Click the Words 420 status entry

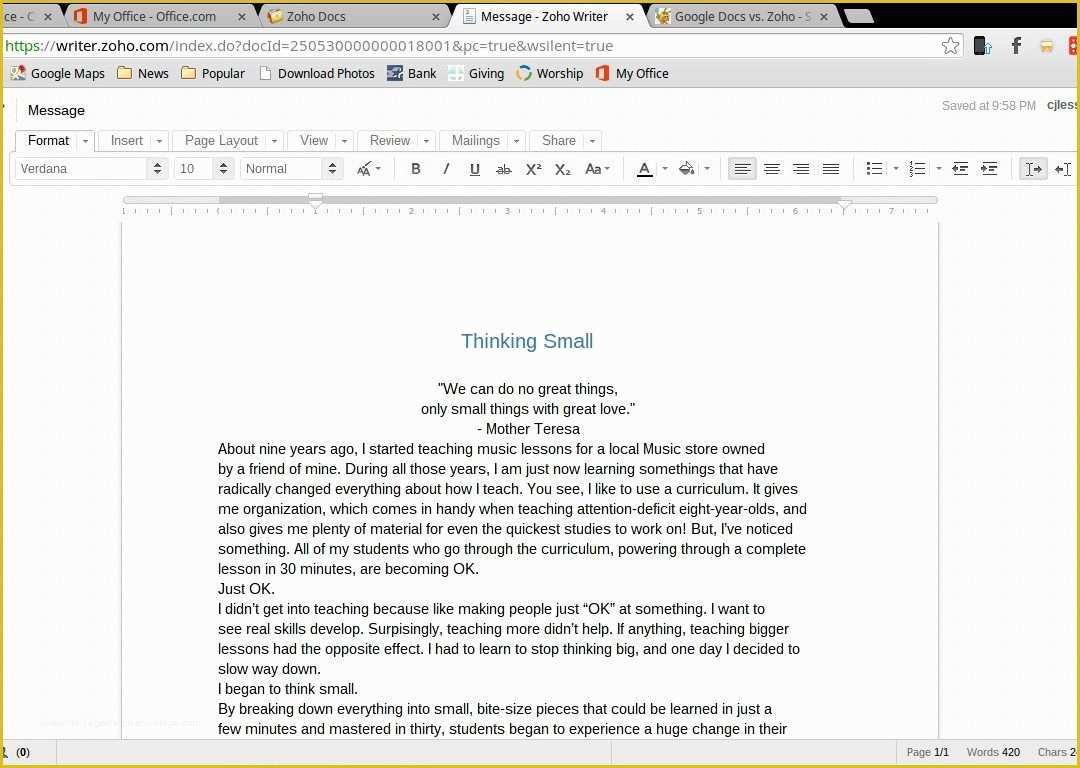point(993,752)
